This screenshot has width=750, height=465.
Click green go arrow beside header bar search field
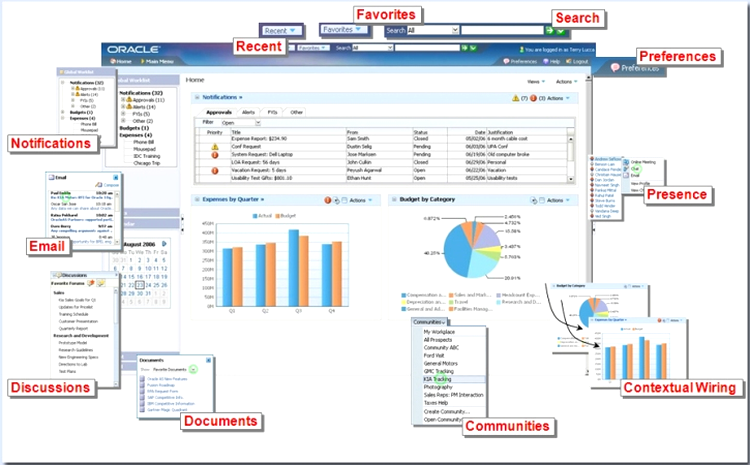point(464,48)
